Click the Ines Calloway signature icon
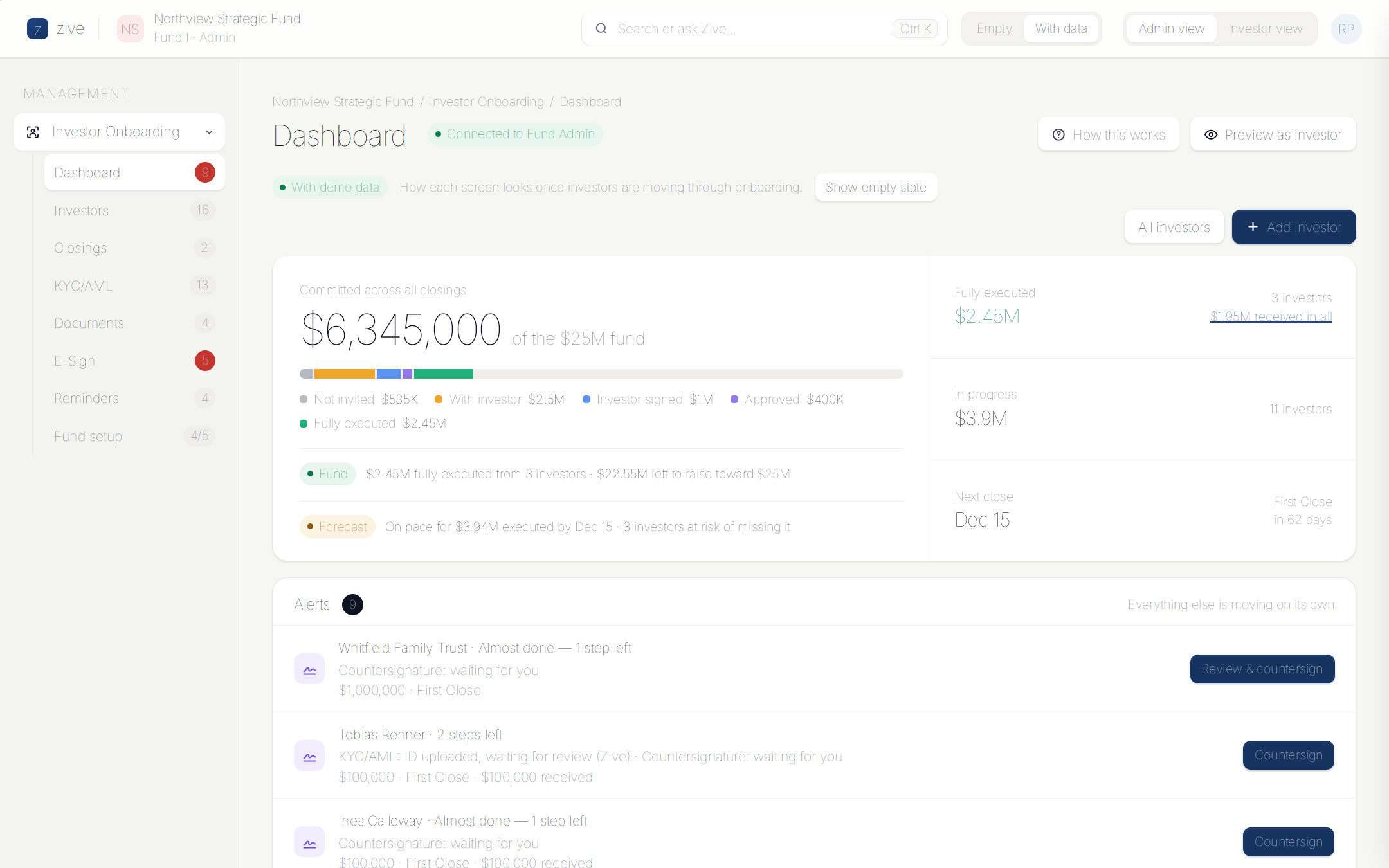1389x868 pixels. coord(309,842)
